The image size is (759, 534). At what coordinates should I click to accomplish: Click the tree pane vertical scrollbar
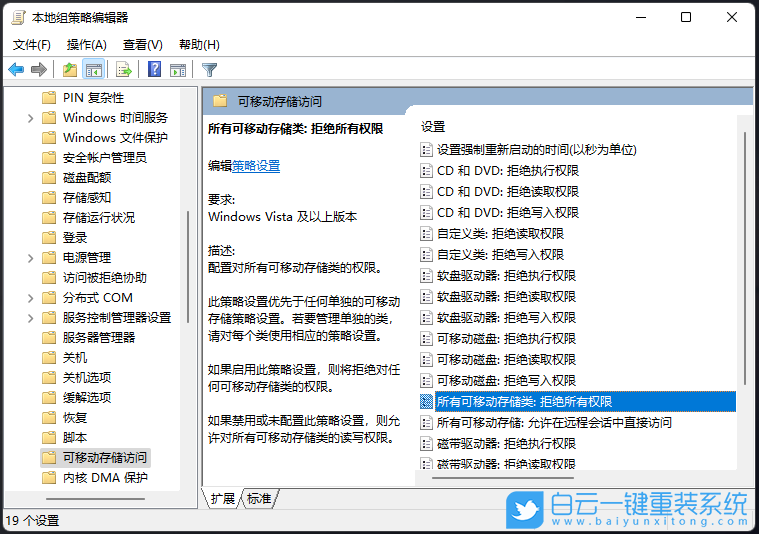[x=187, y=268]
